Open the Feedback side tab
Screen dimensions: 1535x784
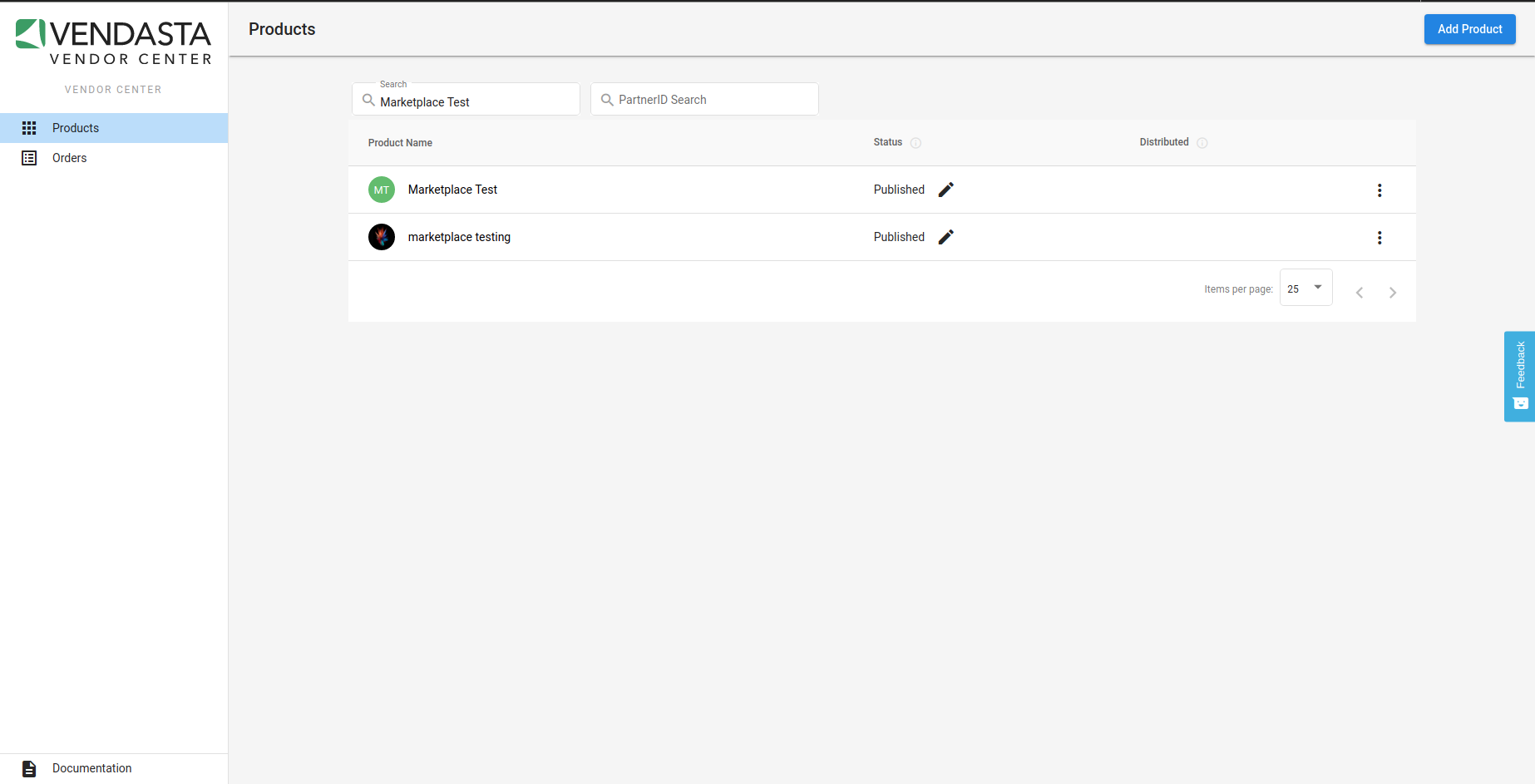pos(1519,377)
